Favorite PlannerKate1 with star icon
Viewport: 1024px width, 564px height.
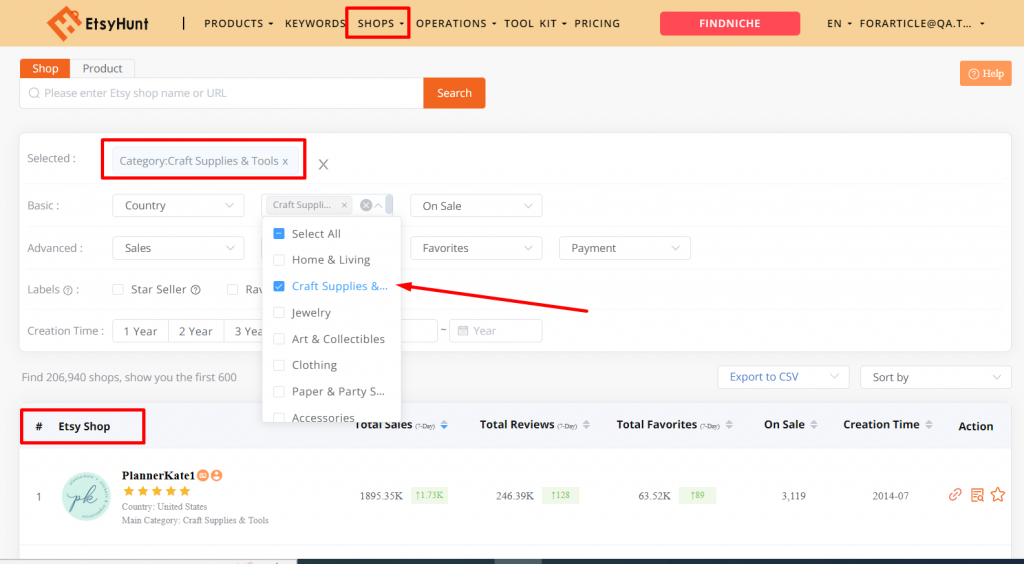pos(998,495)
